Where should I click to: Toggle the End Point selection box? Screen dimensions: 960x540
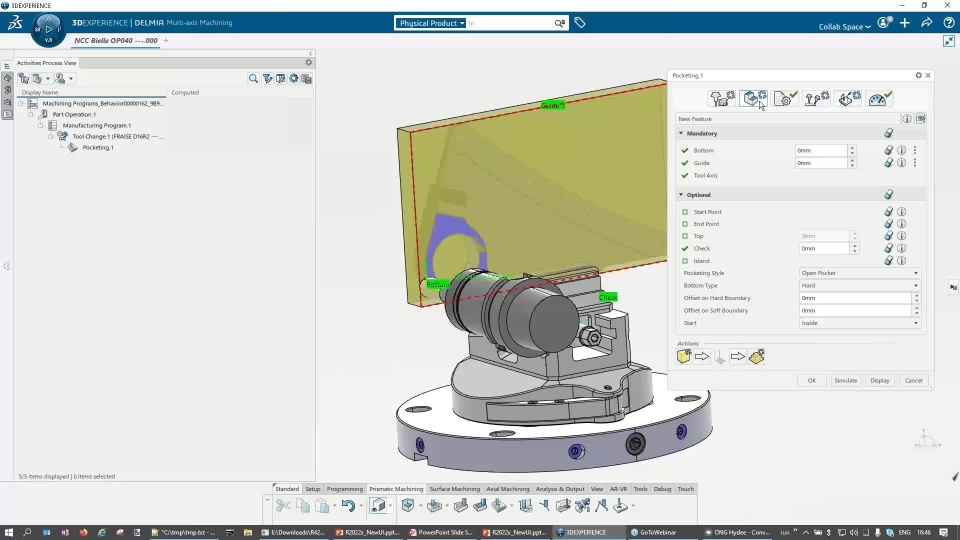coord(685,224)
